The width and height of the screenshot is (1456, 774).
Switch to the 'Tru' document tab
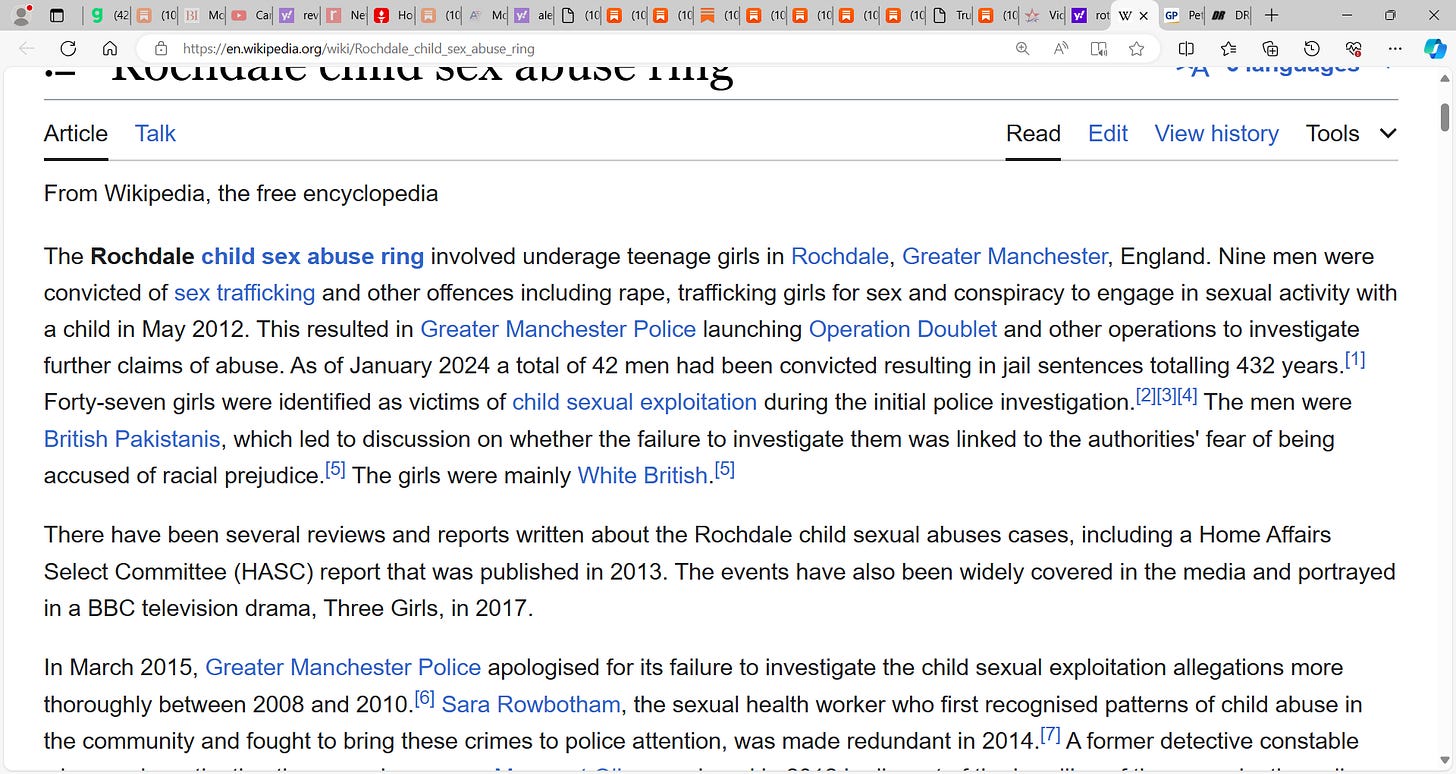[950, 15]
